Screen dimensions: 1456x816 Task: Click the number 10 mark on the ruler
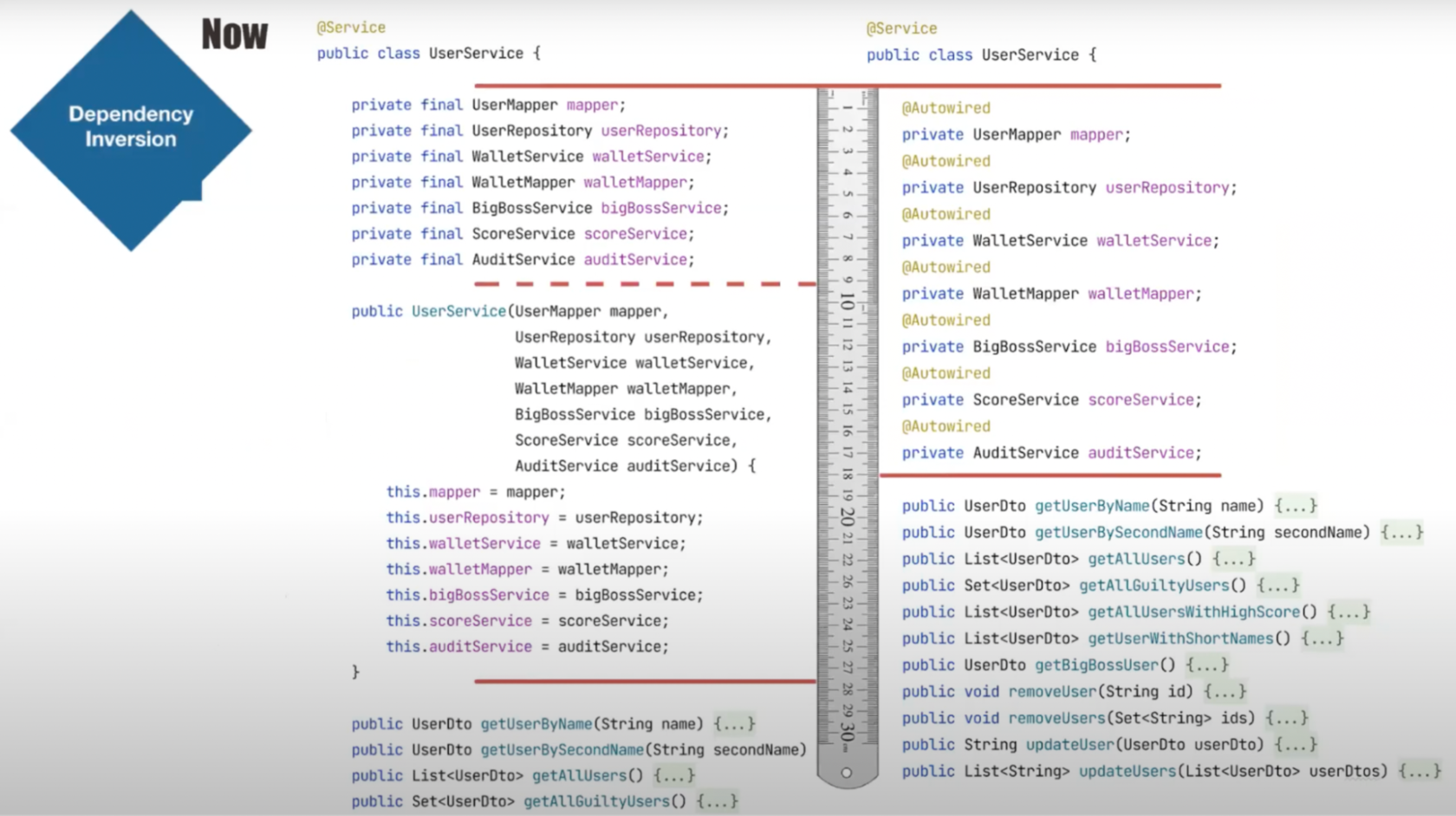pyautogui.click(x=847, y=301)
